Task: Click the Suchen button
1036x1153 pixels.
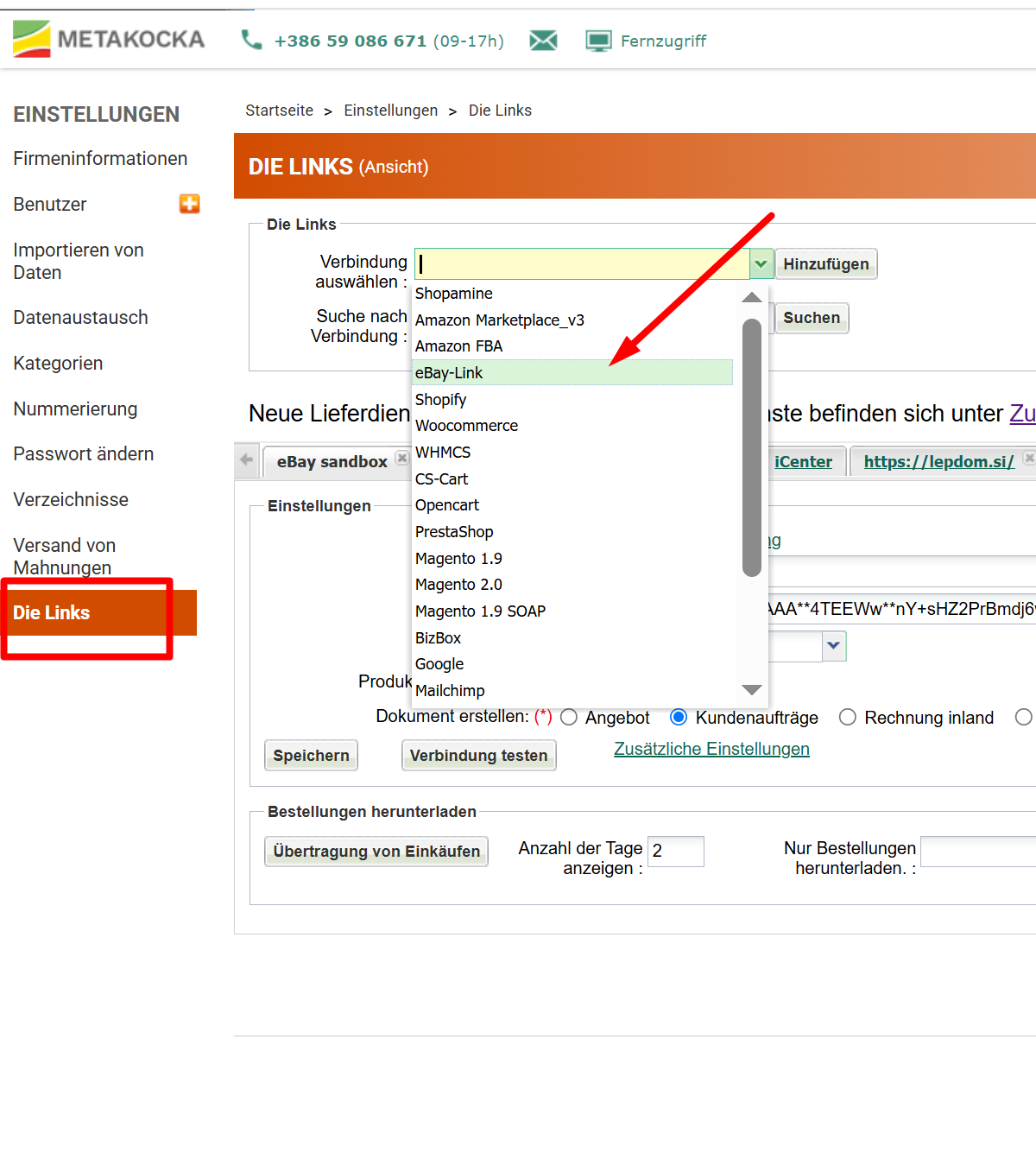Action: point(812,318)
